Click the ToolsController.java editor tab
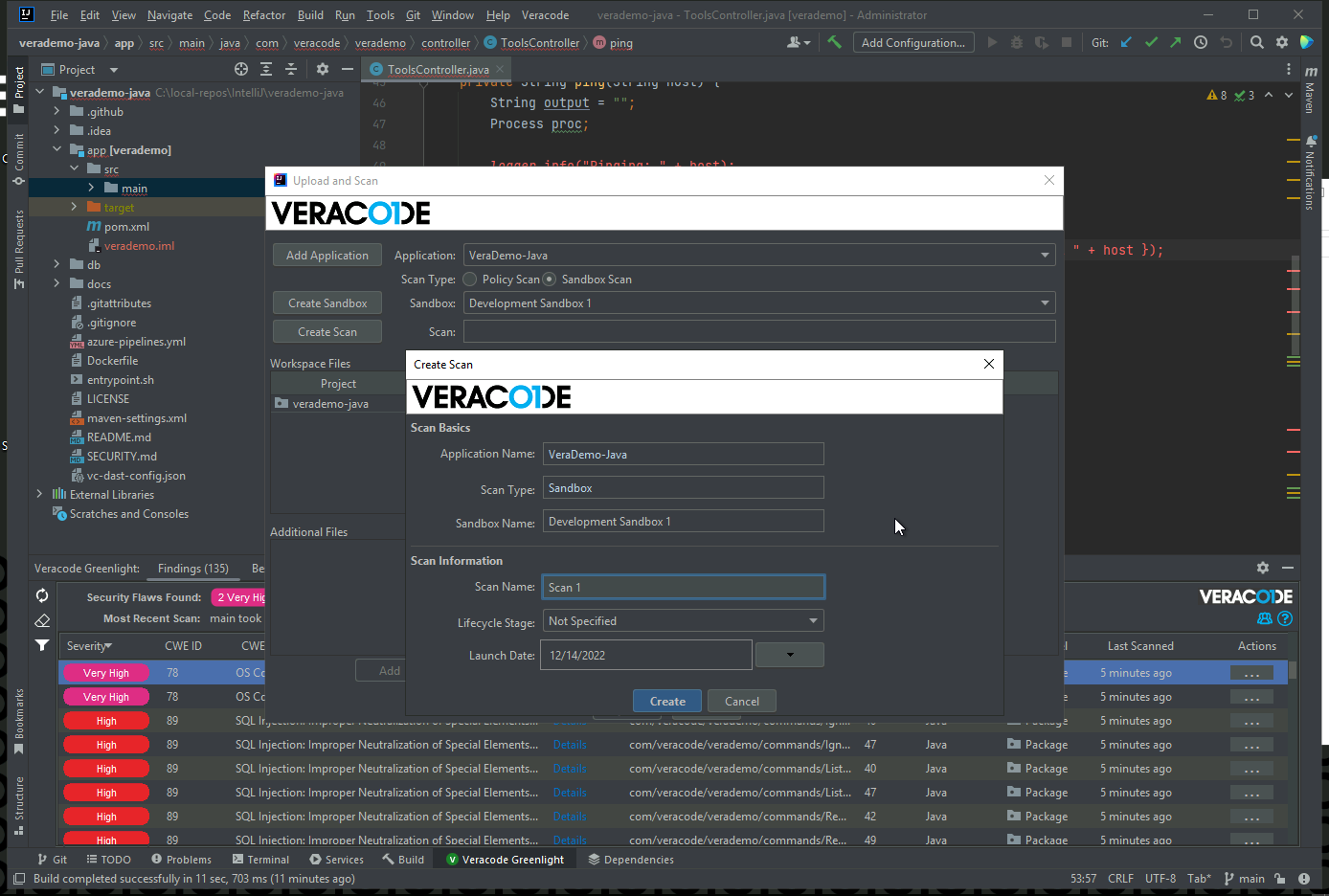The image size is (1329, 896). pos(439,69)
